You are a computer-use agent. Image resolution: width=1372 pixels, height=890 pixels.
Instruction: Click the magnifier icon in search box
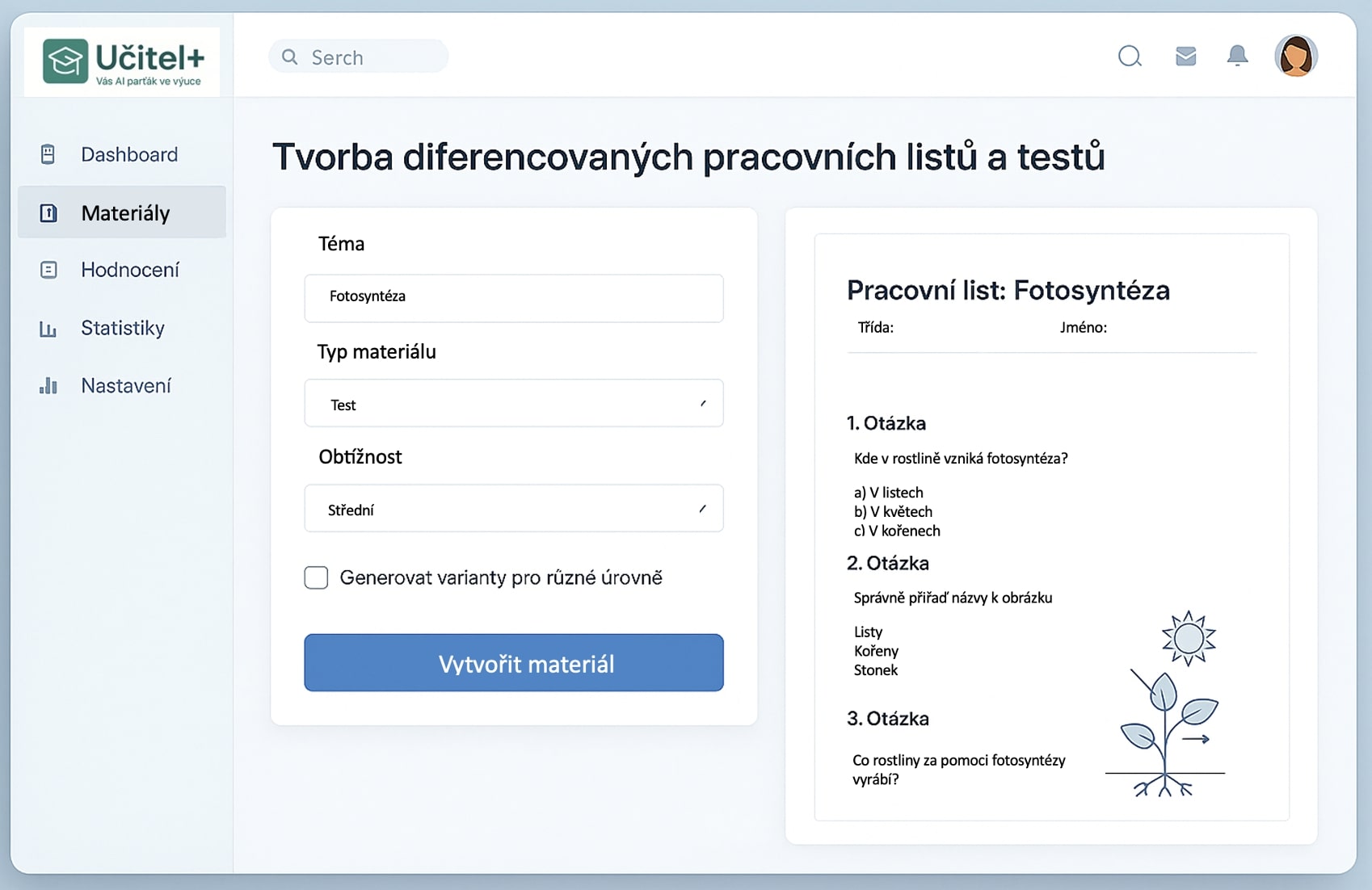click(x=289, y=57)
